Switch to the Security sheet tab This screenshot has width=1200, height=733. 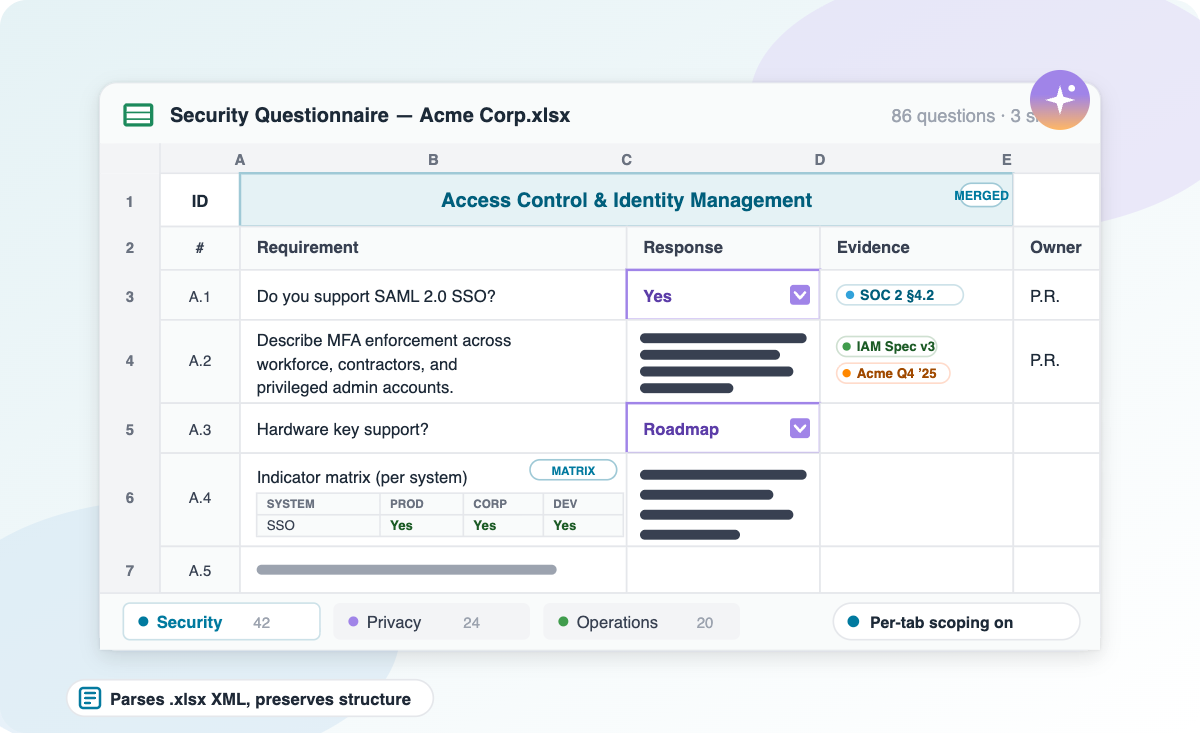point(221,621)
